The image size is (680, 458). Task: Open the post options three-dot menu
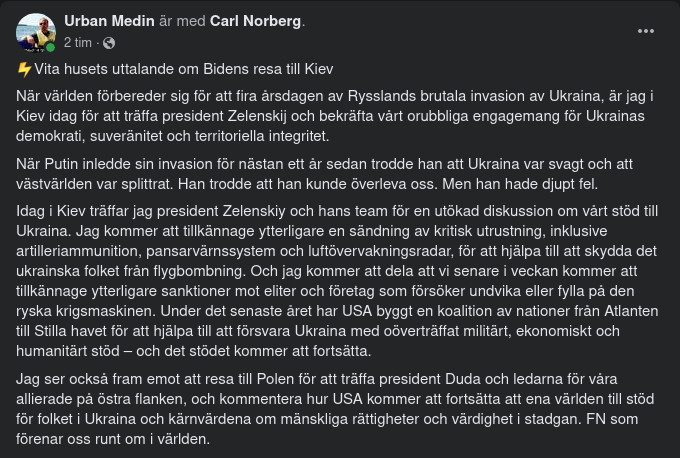click(x=646, y=31)
